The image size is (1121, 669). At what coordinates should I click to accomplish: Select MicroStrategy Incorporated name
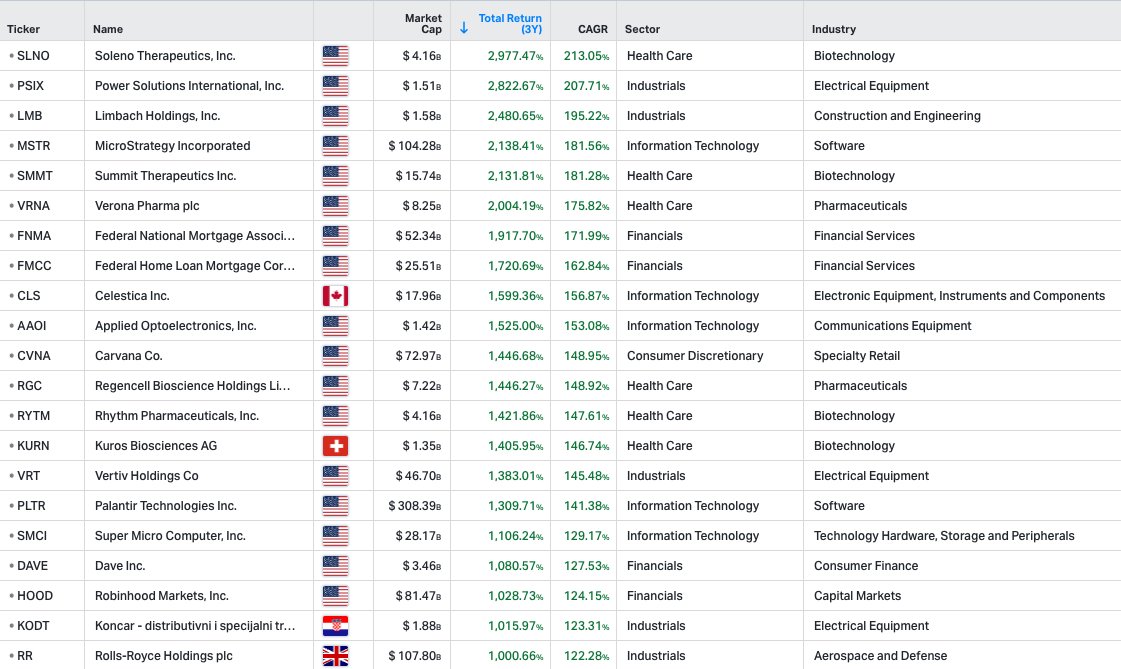172,146
